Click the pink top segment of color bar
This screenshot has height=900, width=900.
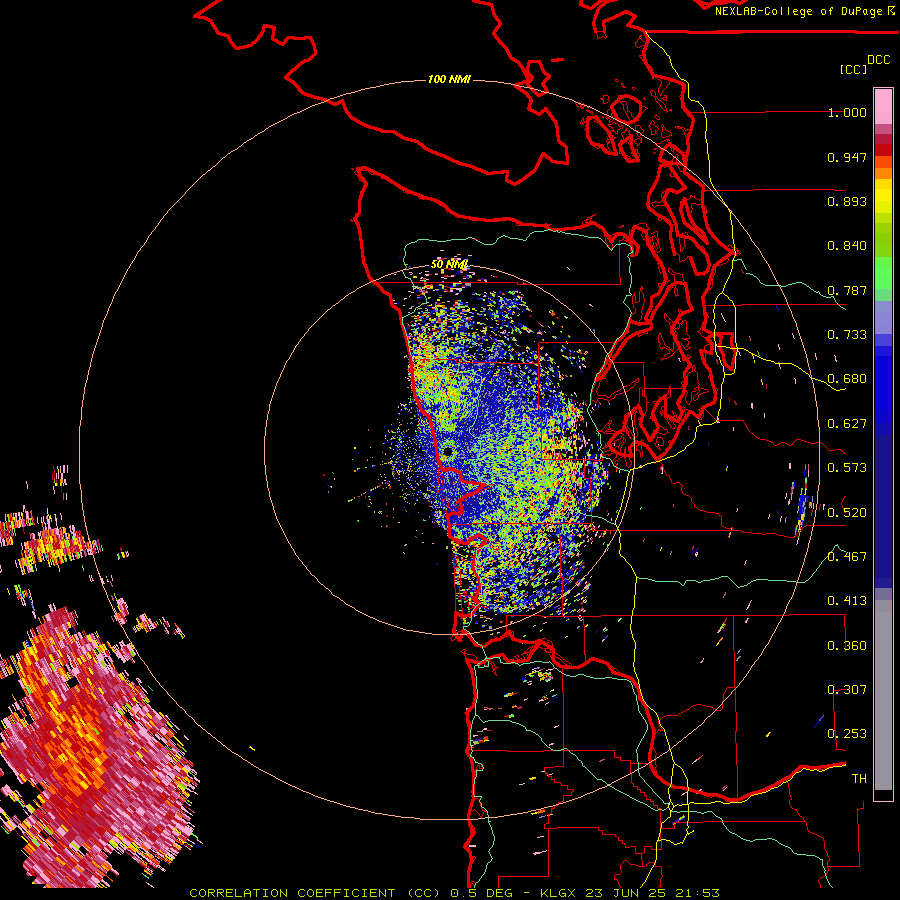click(883, 106)
